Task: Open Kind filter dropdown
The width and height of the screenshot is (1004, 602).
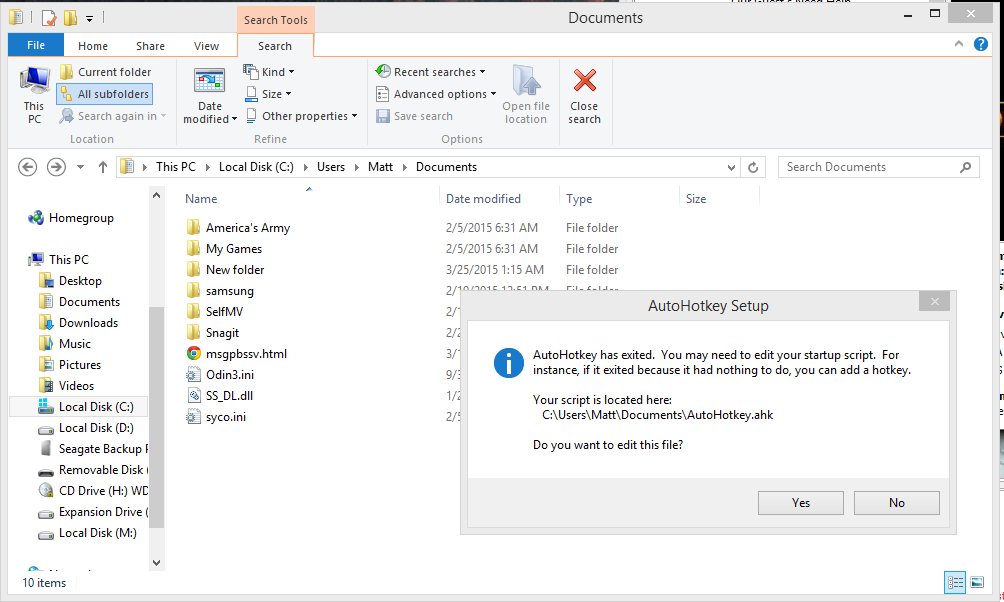Action: click(269, 72)
